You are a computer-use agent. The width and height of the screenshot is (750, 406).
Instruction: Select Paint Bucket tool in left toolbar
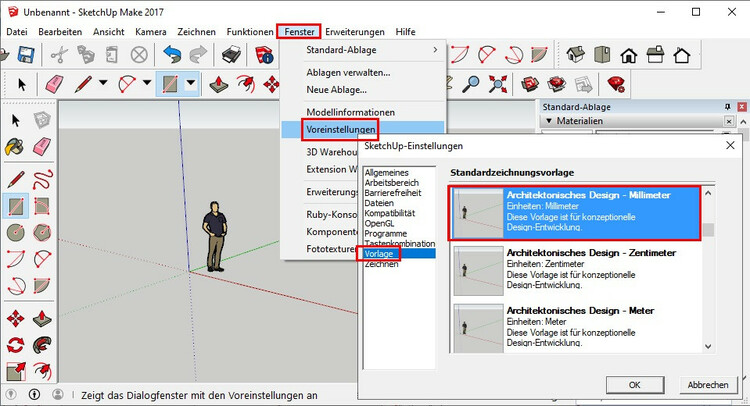(x=15, y=146)
